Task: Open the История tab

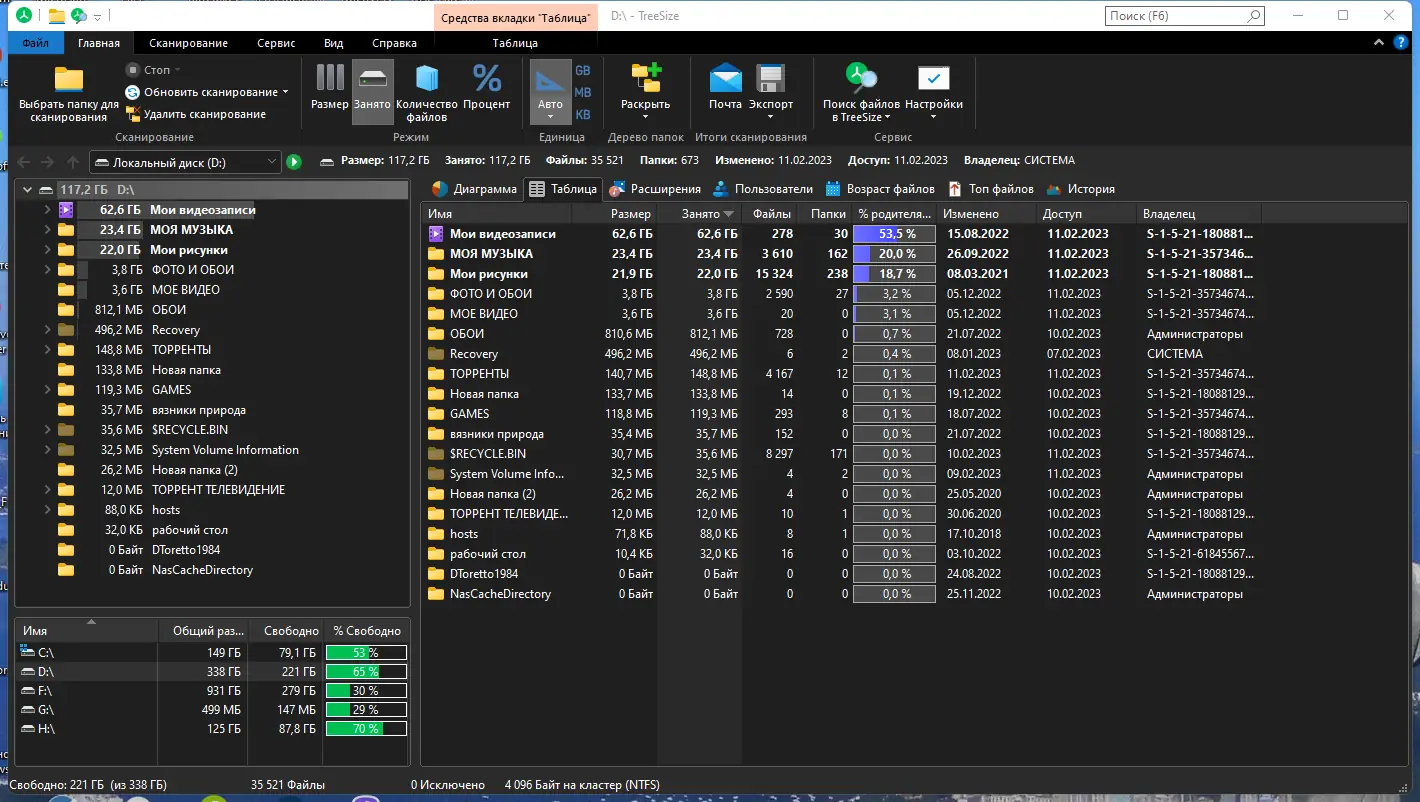Action: 1080,189
